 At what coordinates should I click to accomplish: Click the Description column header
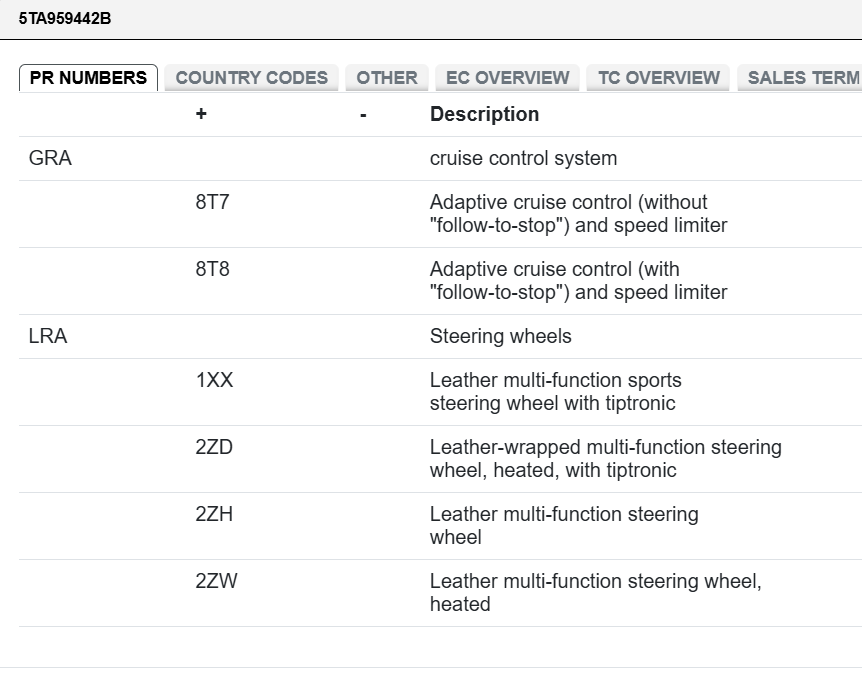pos(484,114)
